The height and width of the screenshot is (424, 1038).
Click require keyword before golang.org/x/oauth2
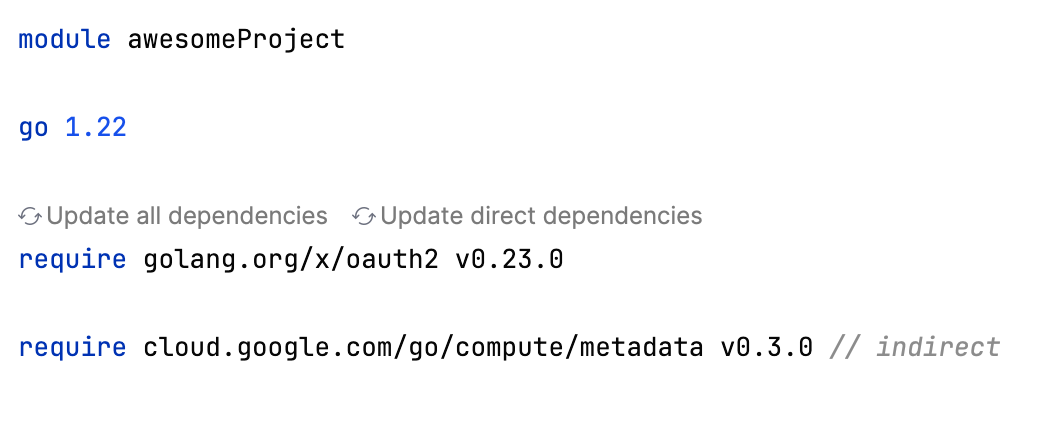point(72,260)
